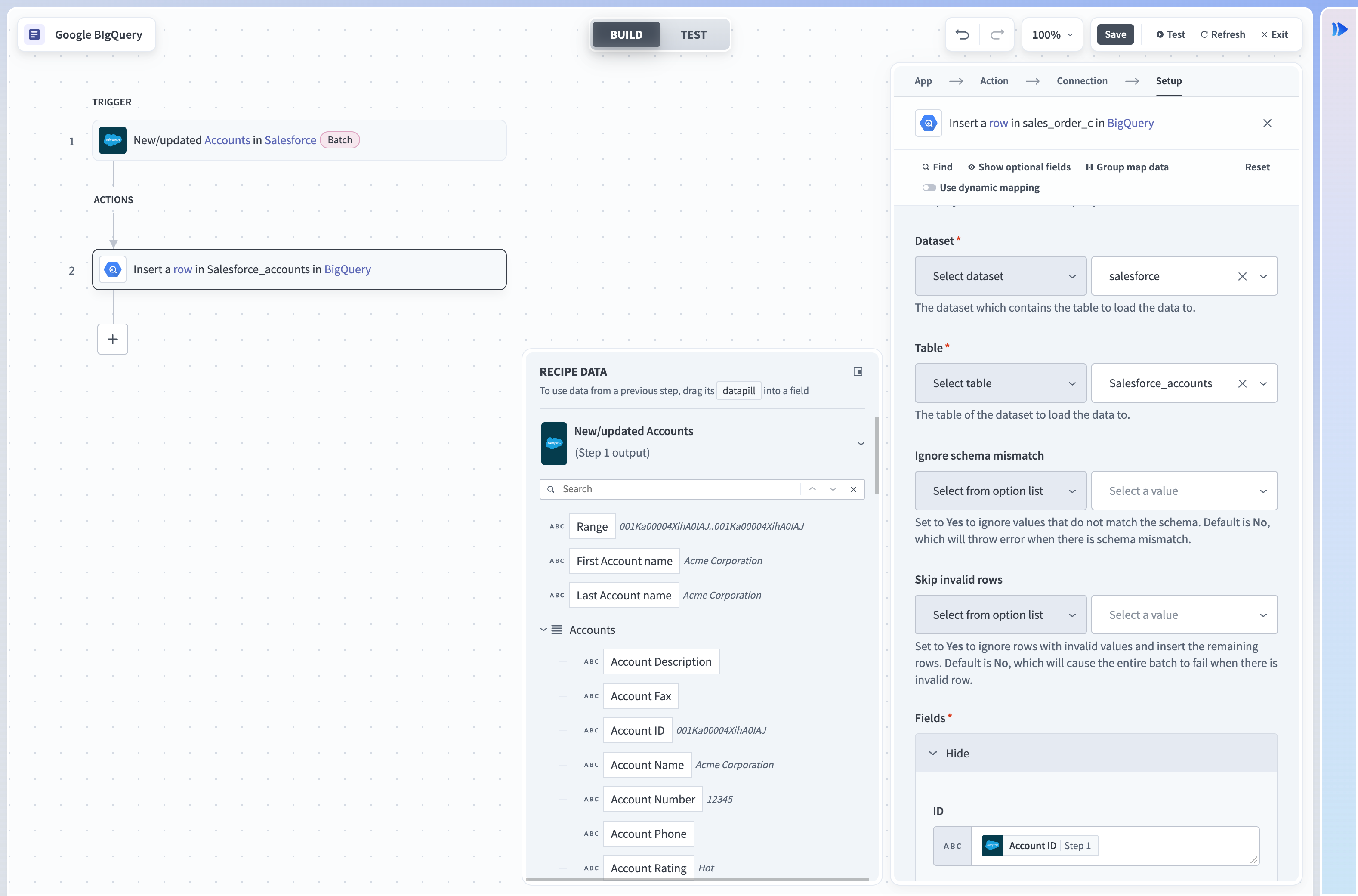
Task: Click the BigQuery icon in the setup panel header
Action: [929, 123]
